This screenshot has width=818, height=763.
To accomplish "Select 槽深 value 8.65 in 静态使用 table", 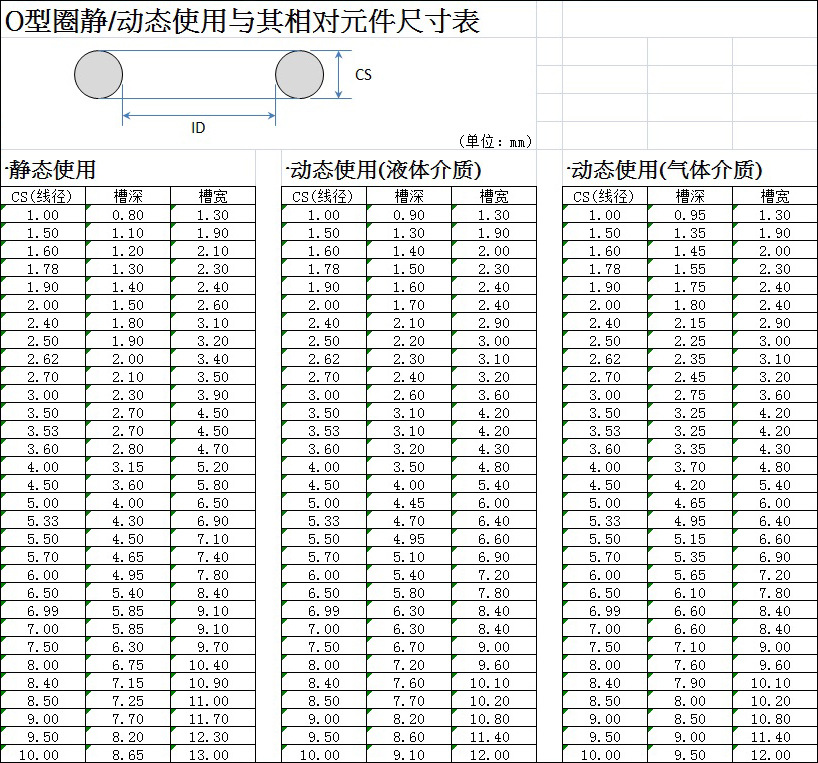I will click(x=128, y=755).
